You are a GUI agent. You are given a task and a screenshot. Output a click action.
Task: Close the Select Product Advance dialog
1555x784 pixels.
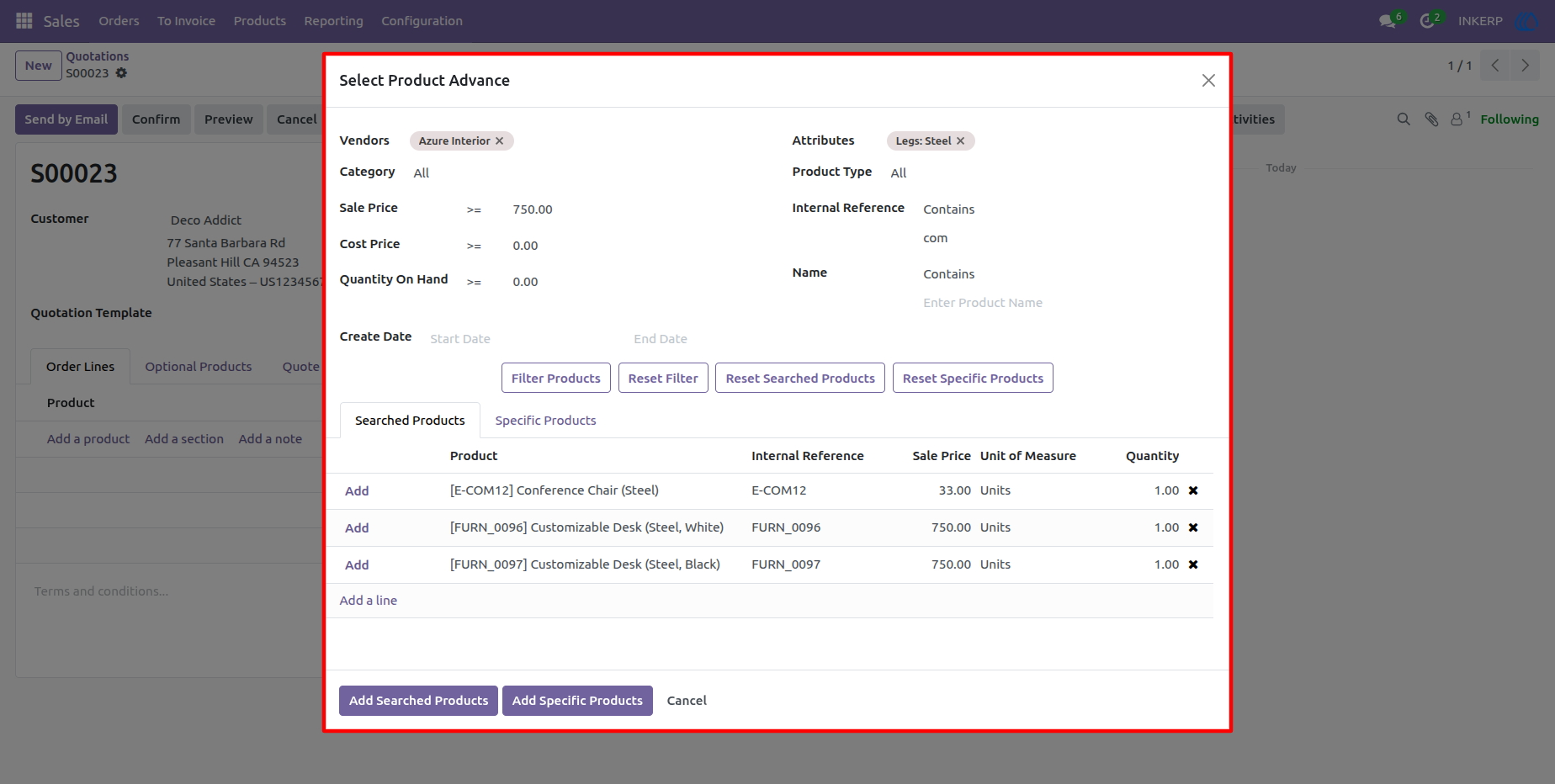coord(1208,80)
